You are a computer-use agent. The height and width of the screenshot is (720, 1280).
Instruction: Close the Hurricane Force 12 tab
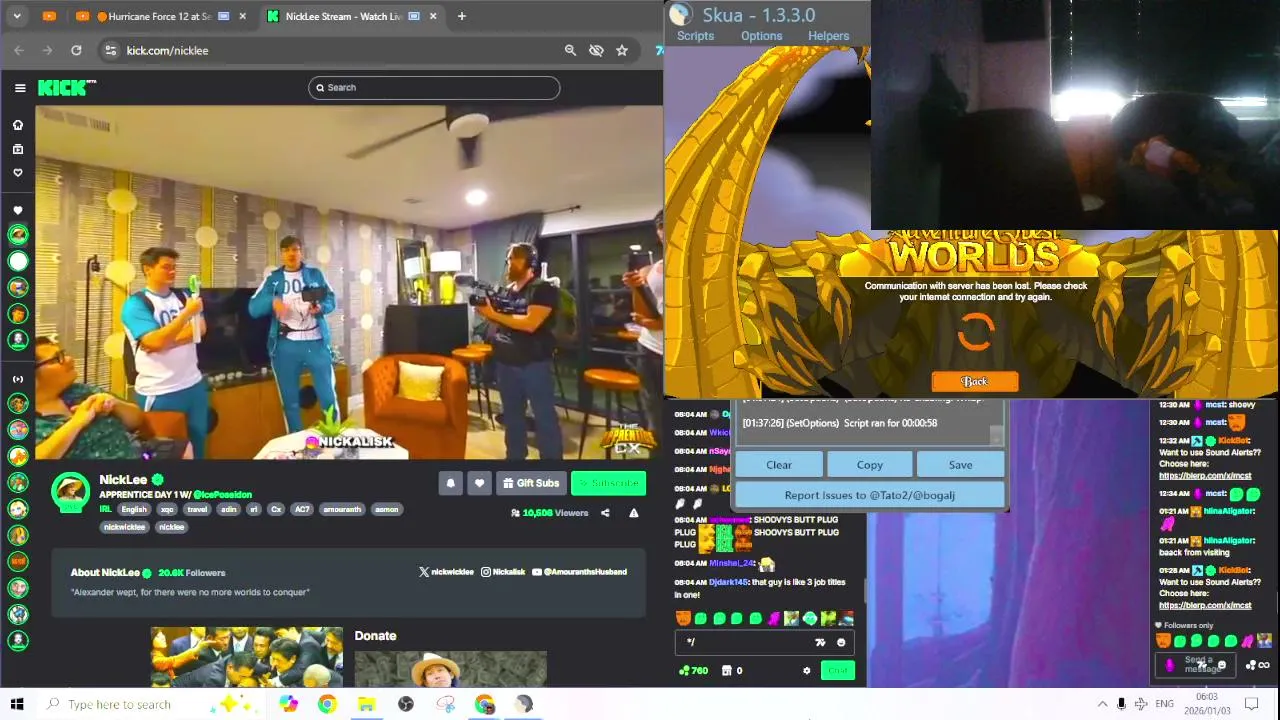point(242,16)
